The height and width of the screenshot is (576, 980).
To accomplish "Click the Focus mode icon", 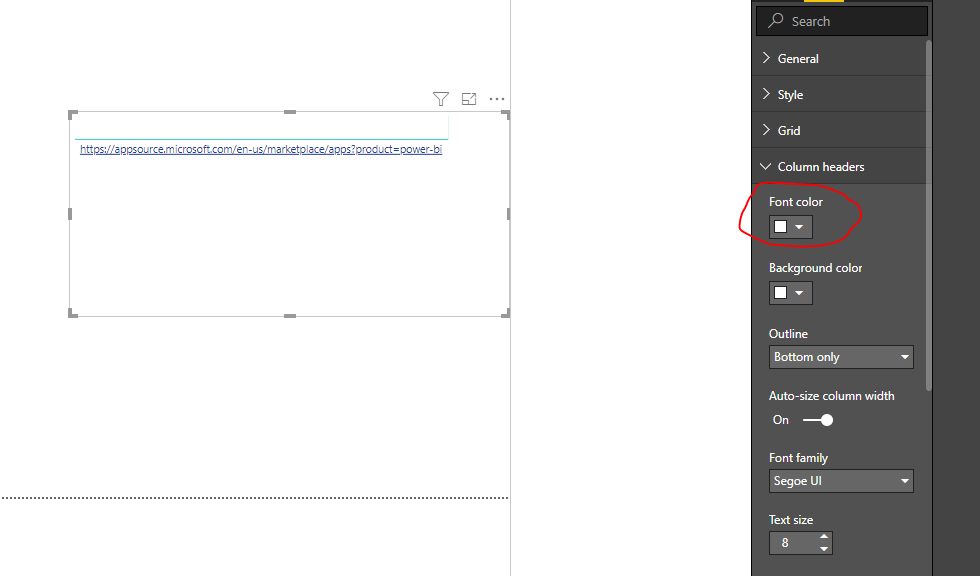I will coord(469,99).
